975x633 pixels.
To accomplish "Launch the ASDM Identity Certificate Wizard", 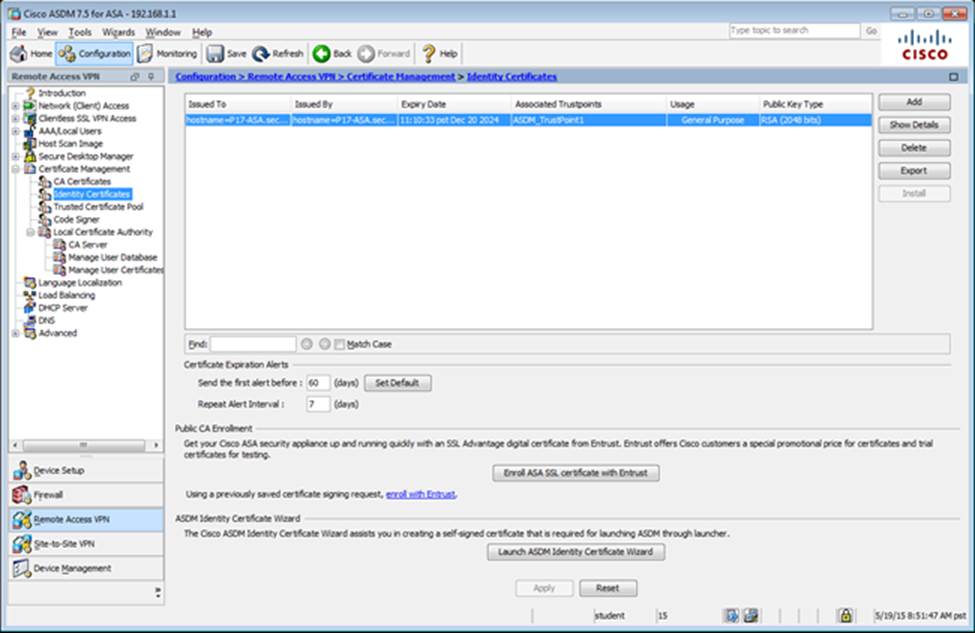I will click(575, 552).
